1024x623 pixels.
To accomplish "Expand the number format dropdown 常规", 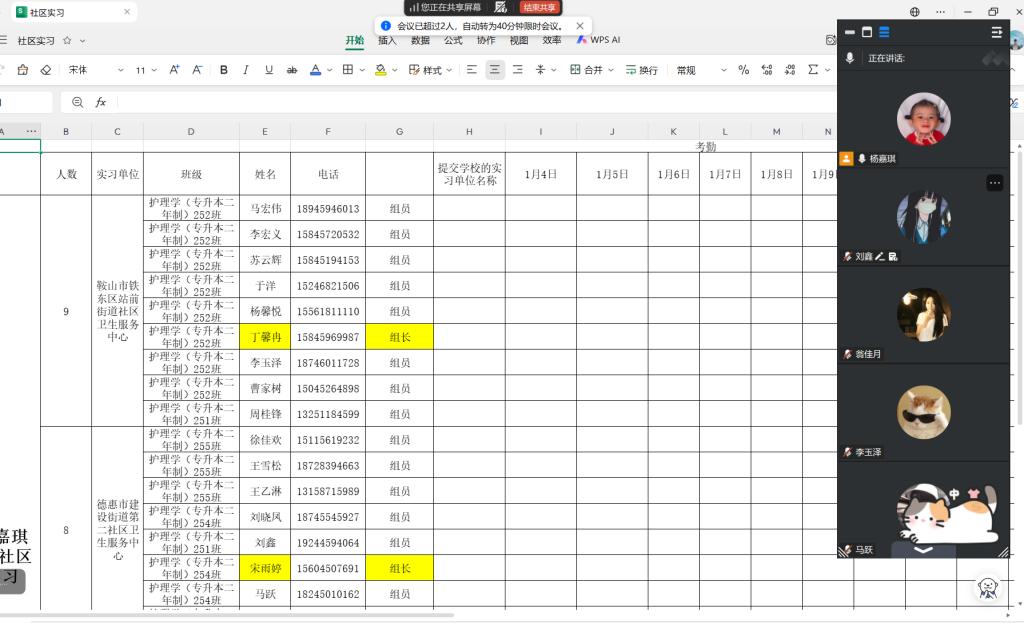I will pos(699,70).
